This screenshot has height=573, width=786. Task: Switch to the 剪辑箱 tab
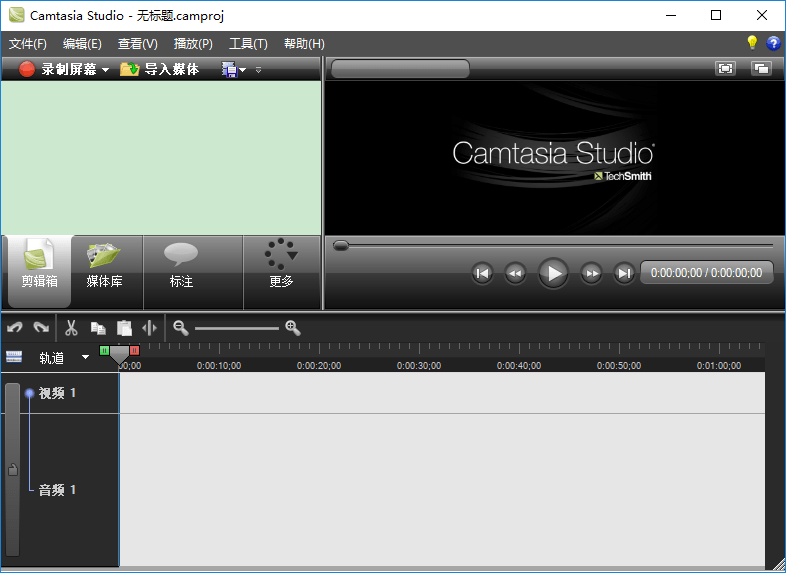tap(39, 271)
